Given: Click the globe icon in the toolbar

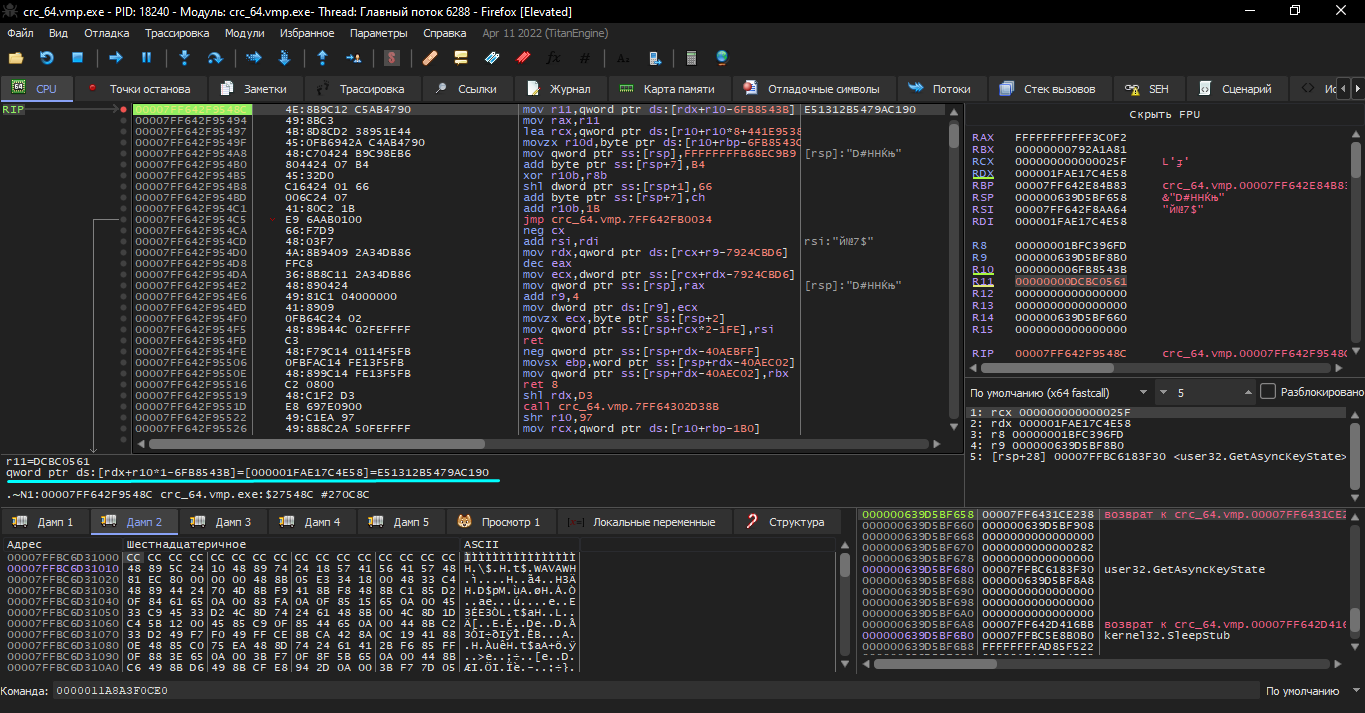Looking at the screenshot, I should (x=722, y=58).
